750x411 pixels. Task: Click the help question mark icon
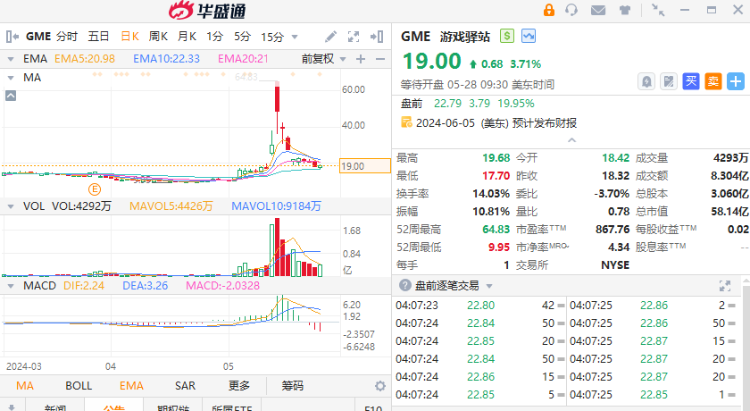405,286
